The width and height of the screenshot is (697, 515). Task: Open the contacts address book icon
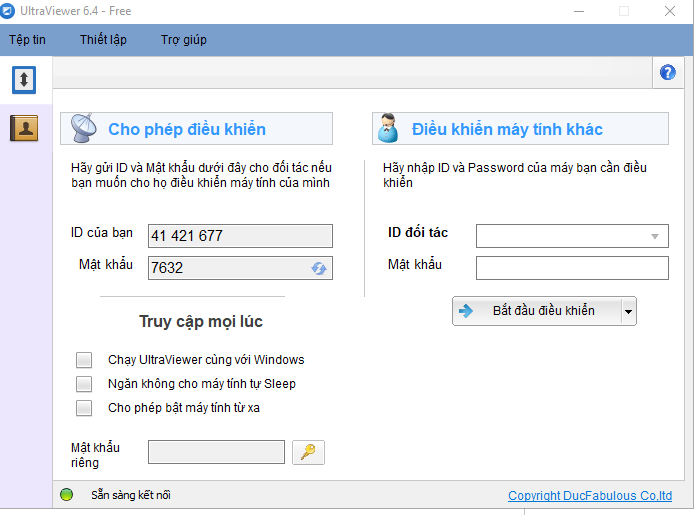pos(24,128)
